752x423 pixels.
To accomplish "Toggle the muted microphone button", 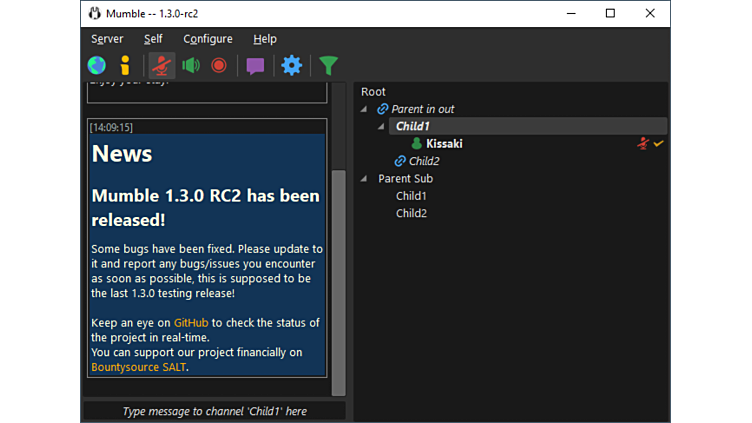I will [x=161, y=66].
